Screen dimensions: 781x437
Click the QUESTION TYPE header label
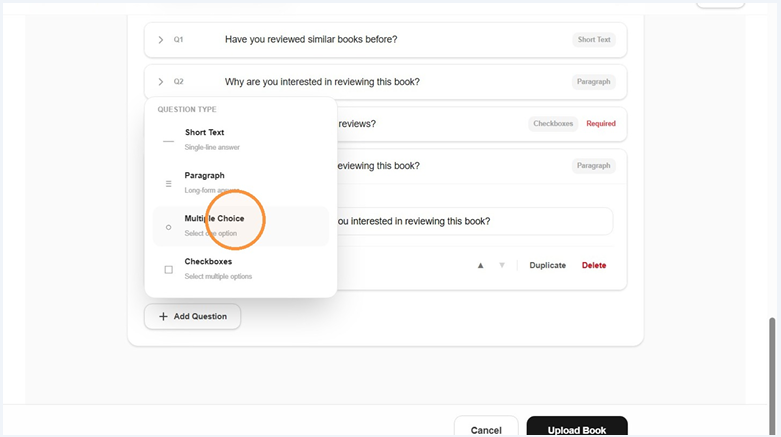click(x=187, y=109)
